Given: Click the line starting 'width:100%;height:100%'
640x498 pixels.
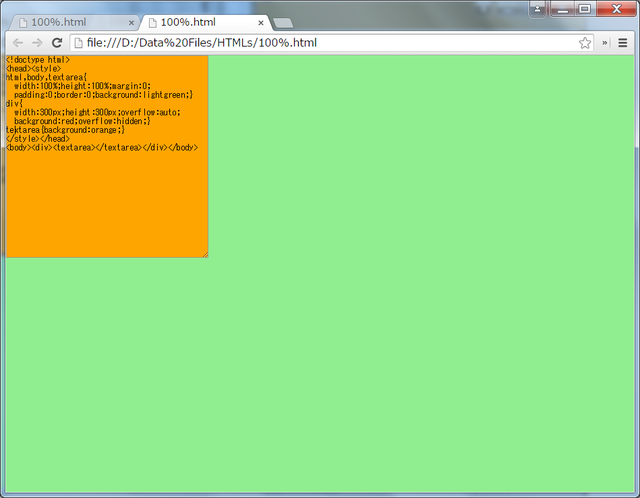Looking at the screenshot, I should tap(82, 86).
